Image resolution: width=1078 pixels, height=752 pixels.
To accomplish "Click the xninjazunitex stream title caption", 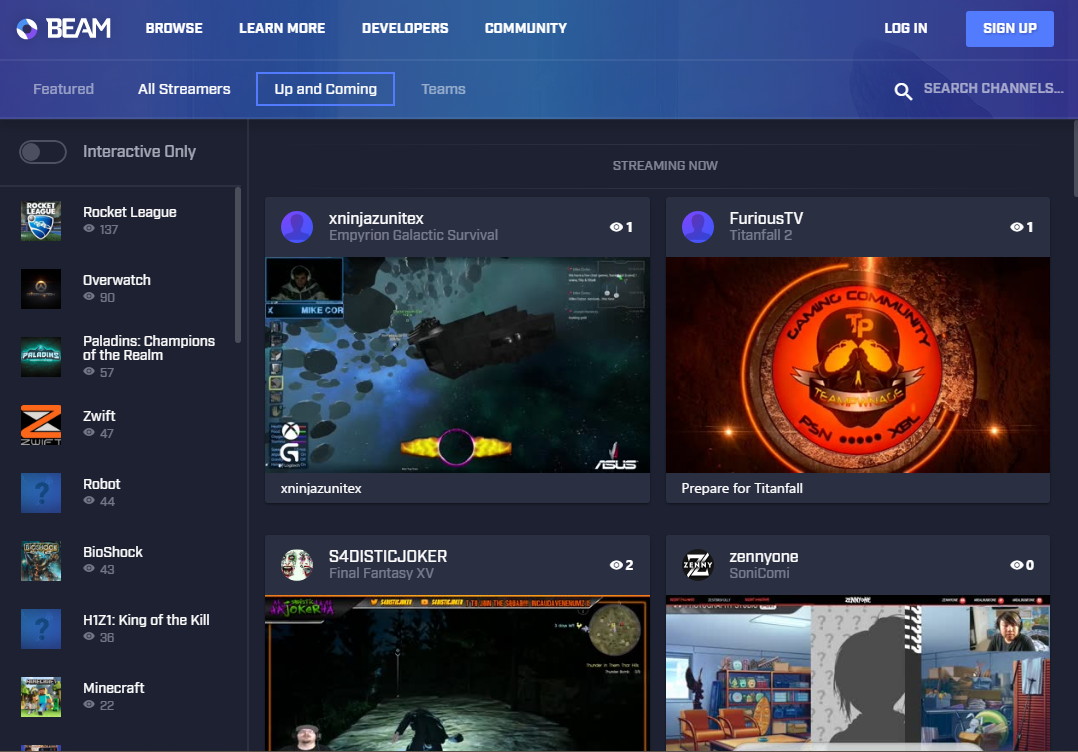I will pos(320,489).
